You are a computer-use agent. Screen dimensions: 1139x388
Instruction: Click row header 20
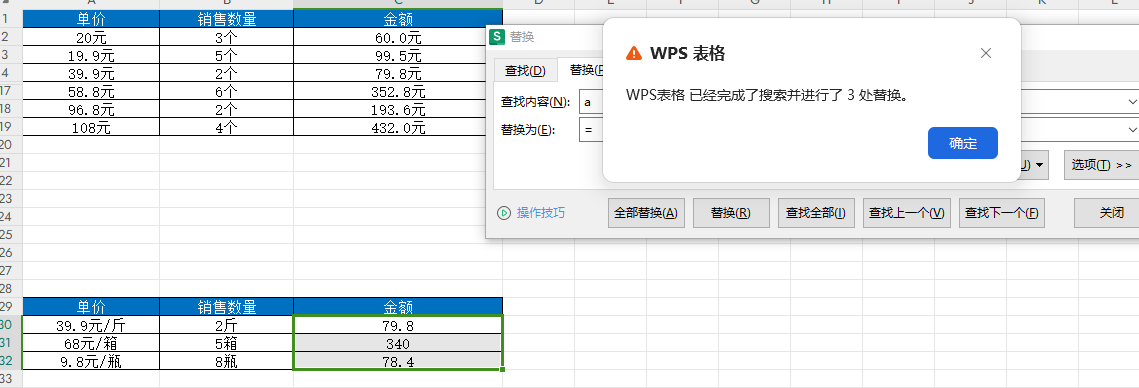[x=9, y=145]
